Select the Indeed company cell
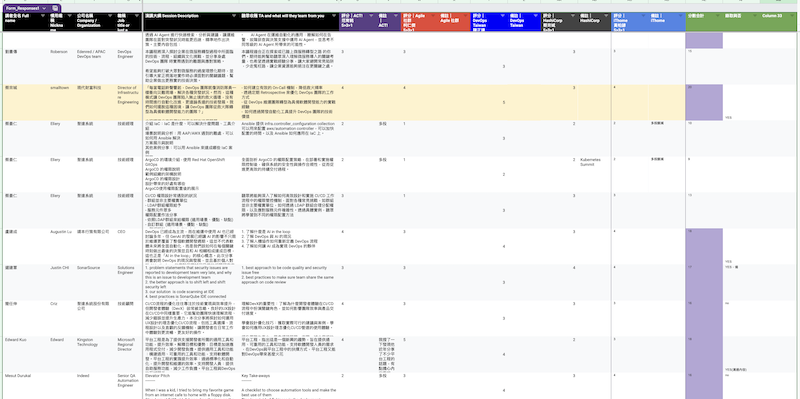This screenshot has width=800, height=399. [x=95, y=386]
